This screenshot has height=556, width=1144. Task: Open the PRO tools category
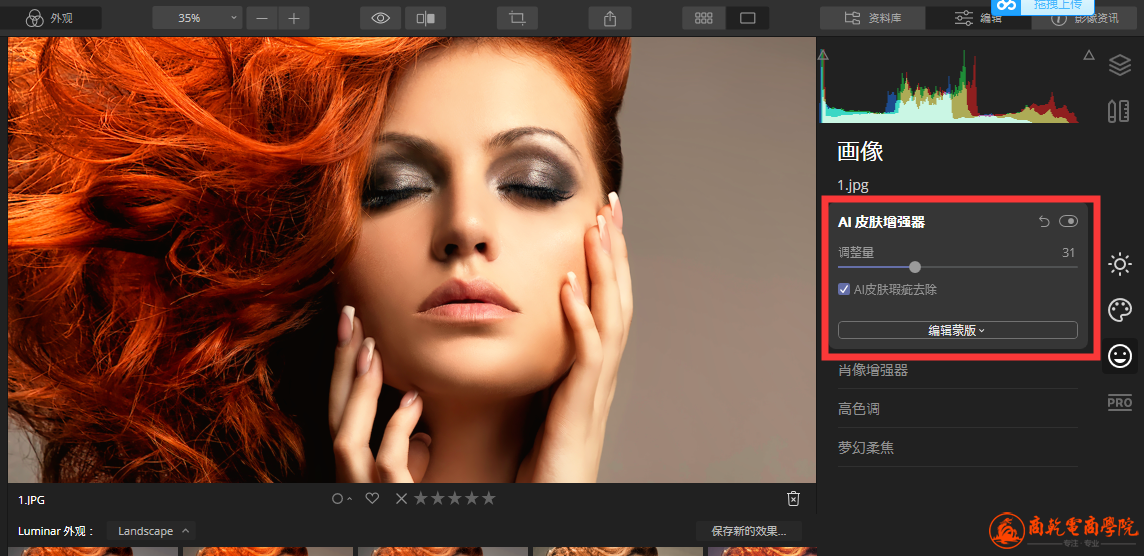[1119, 402]
